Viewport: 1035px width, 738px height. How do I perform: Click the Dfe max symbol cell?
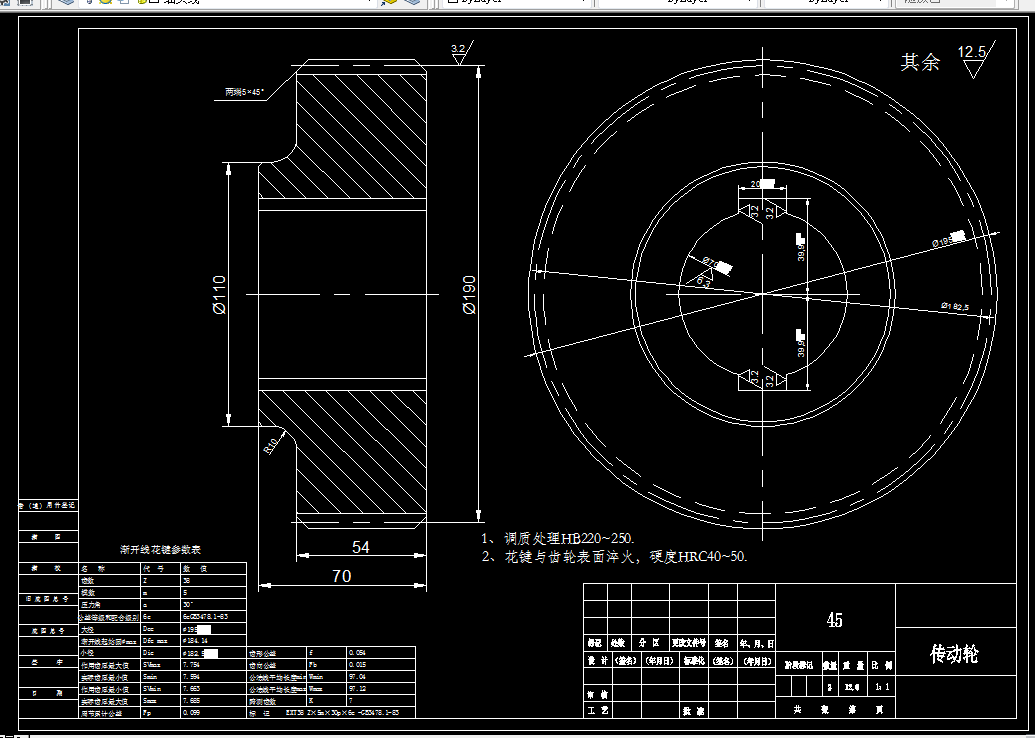coord(155,641)
